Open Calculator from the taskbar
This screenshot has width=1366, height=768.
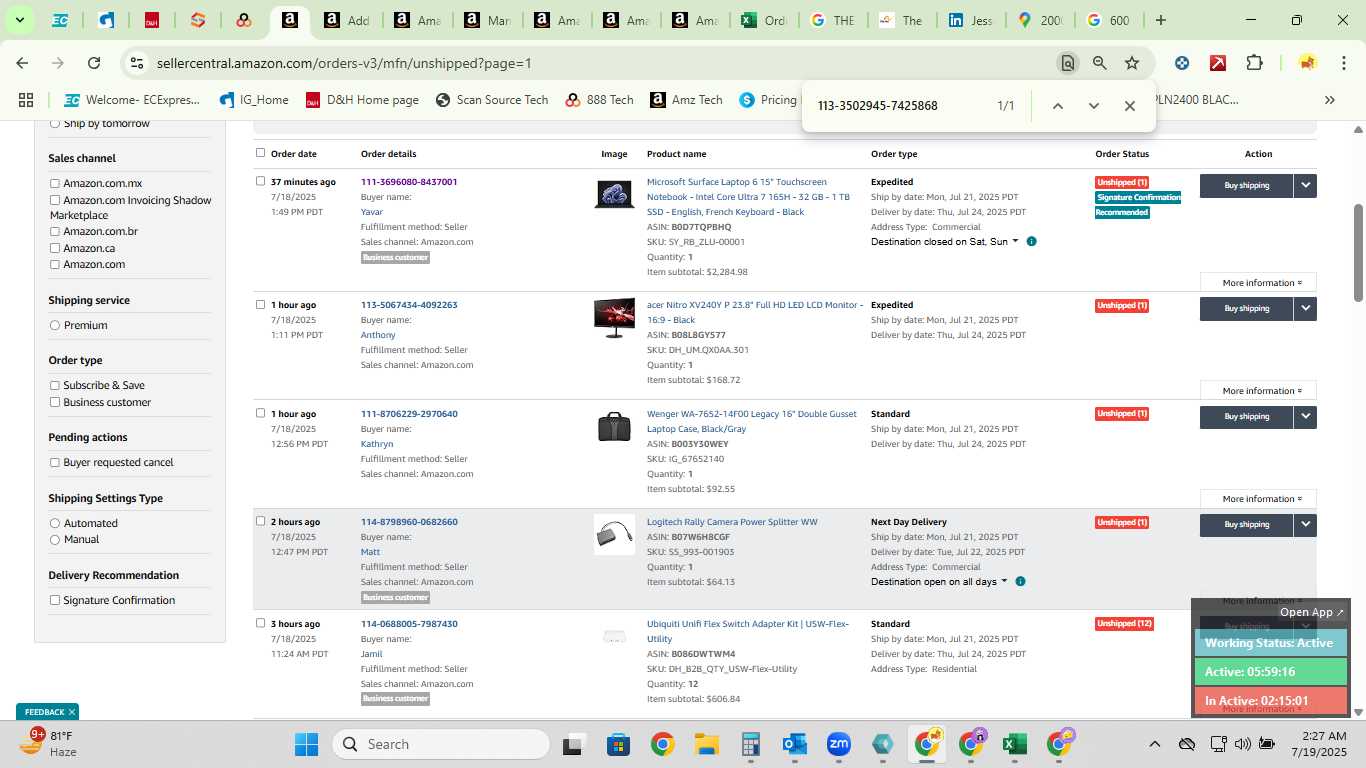click(x=750, y=744)
